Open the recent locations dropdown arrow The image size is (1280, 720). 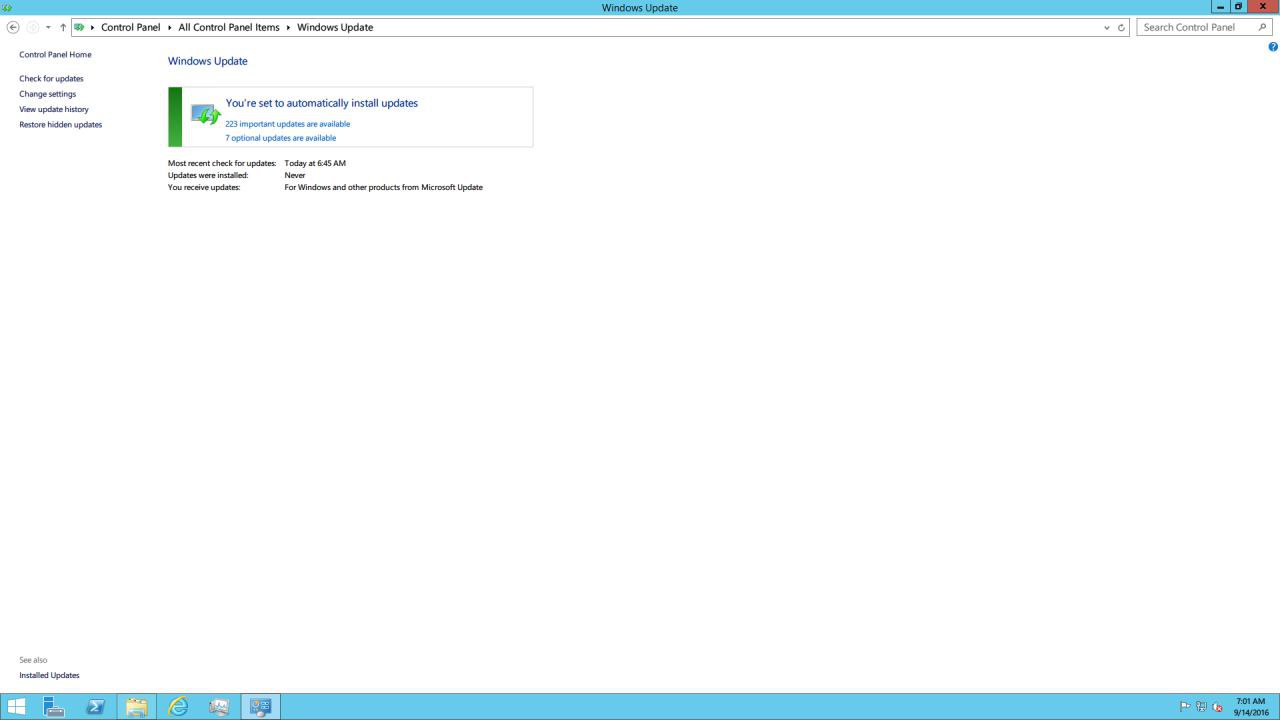[x=48, y=27]
